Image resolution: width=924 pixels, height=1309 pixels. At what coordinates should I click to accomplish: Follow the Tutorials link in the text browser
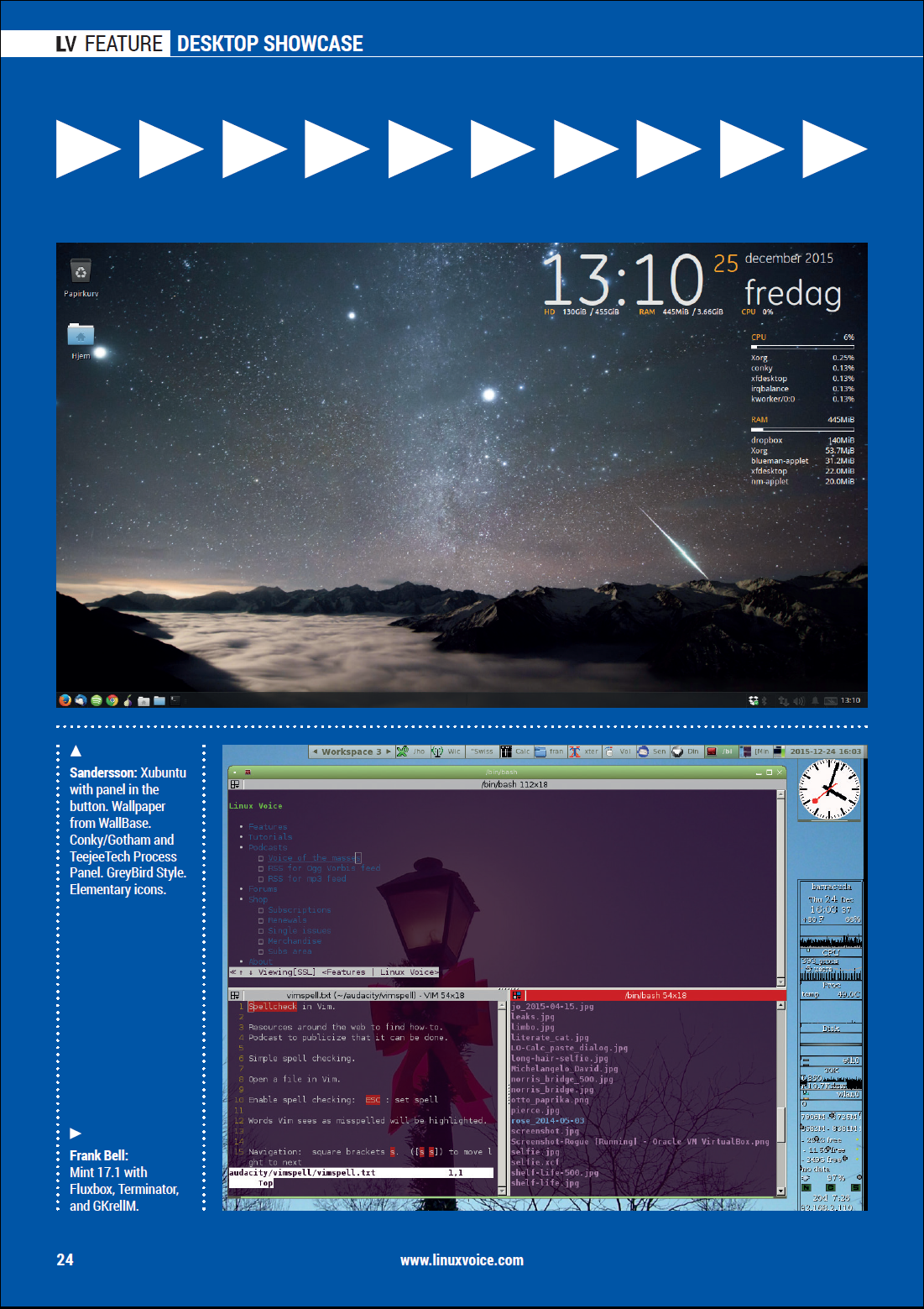(x=270, y=837)
